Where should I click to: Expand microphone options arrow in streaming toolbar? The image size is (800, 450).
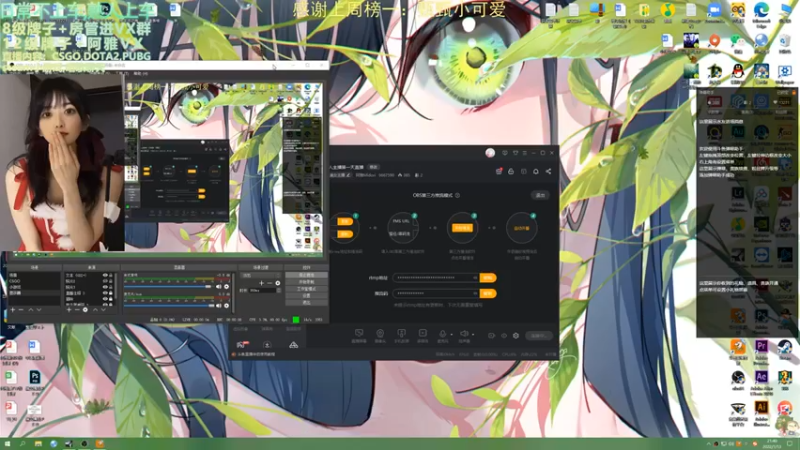pos(451,335)
